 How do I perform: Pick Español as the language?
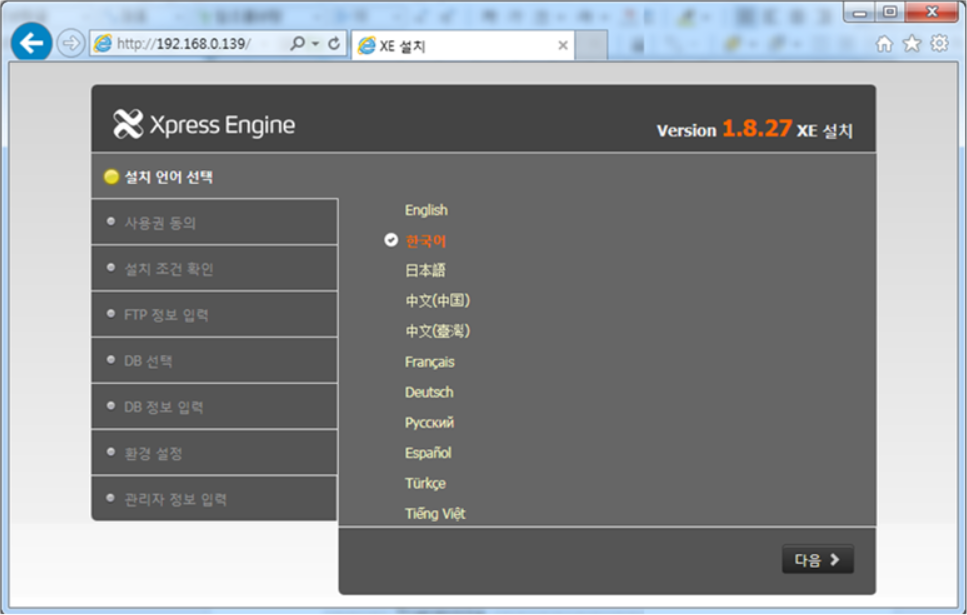(x=428, y=453)
